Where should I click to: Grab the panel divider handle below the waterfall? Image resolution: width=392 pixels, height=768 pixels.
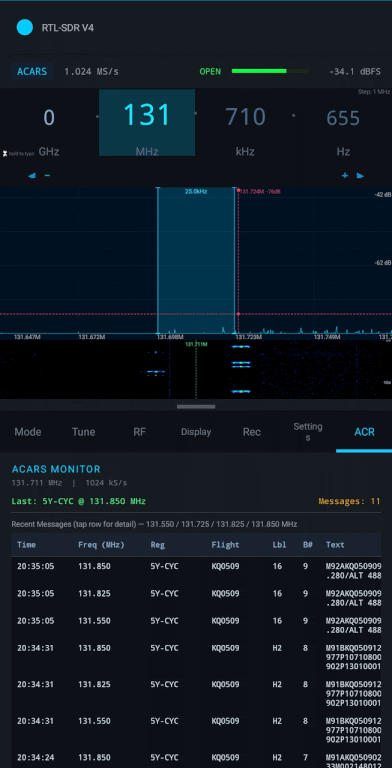(196, 407)
